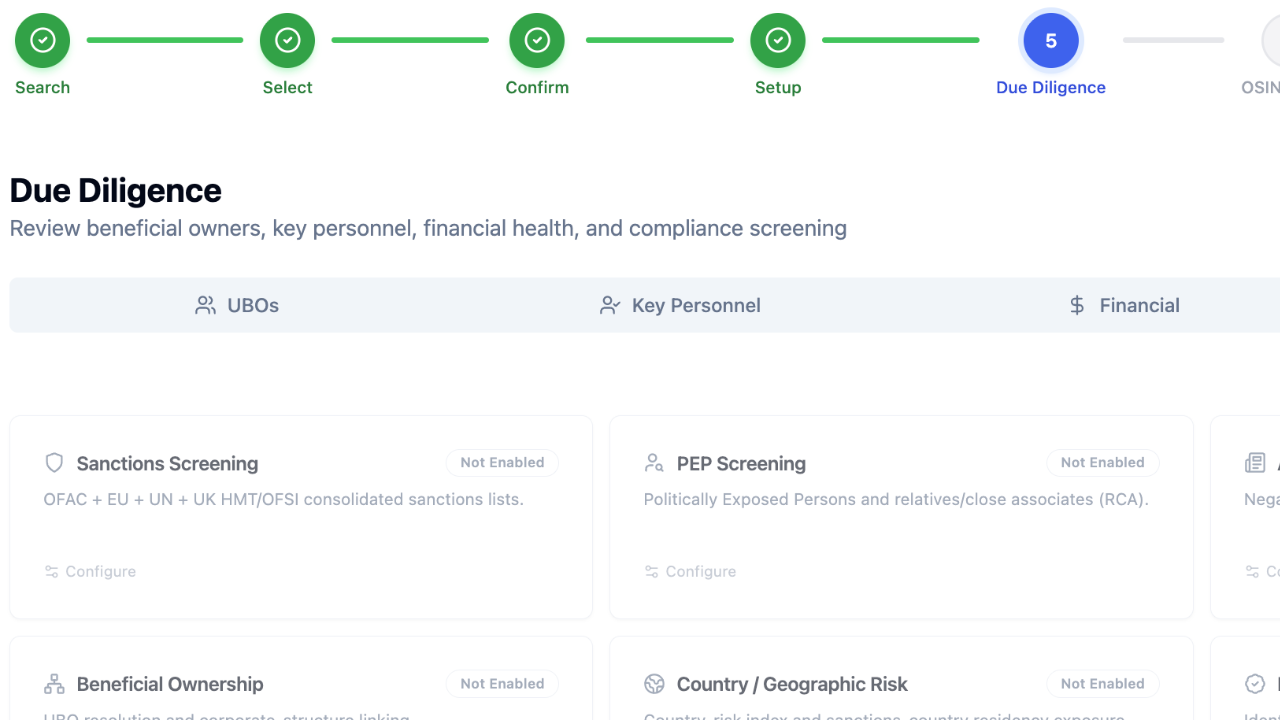Open the Financial tab

(x=1124, y=305)
